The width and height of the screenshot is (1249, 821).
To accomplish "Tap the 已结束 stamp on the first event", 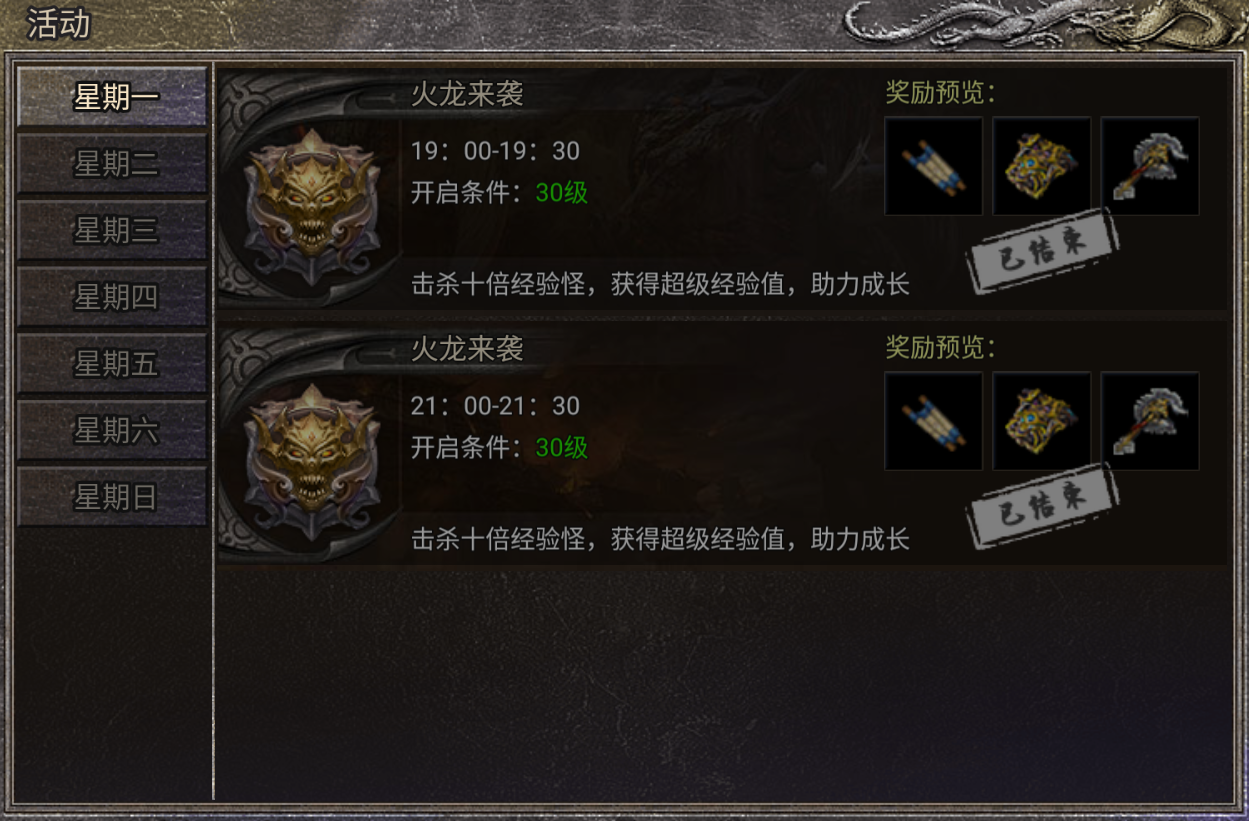I will coord(1043,250).
